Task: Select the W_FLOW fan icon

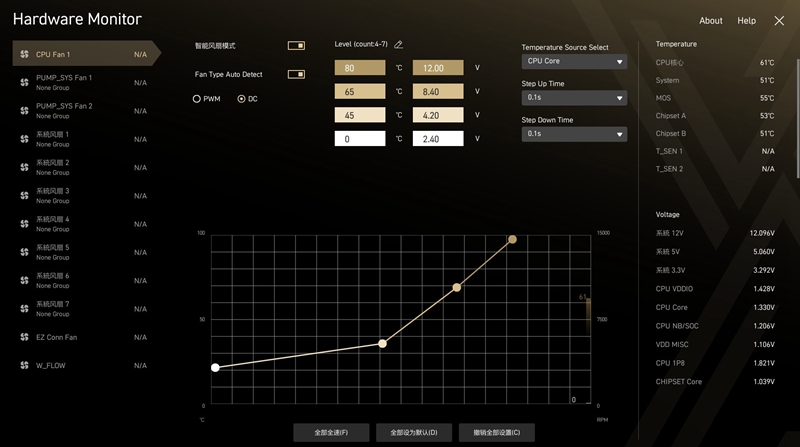Action: click(24, 365)
